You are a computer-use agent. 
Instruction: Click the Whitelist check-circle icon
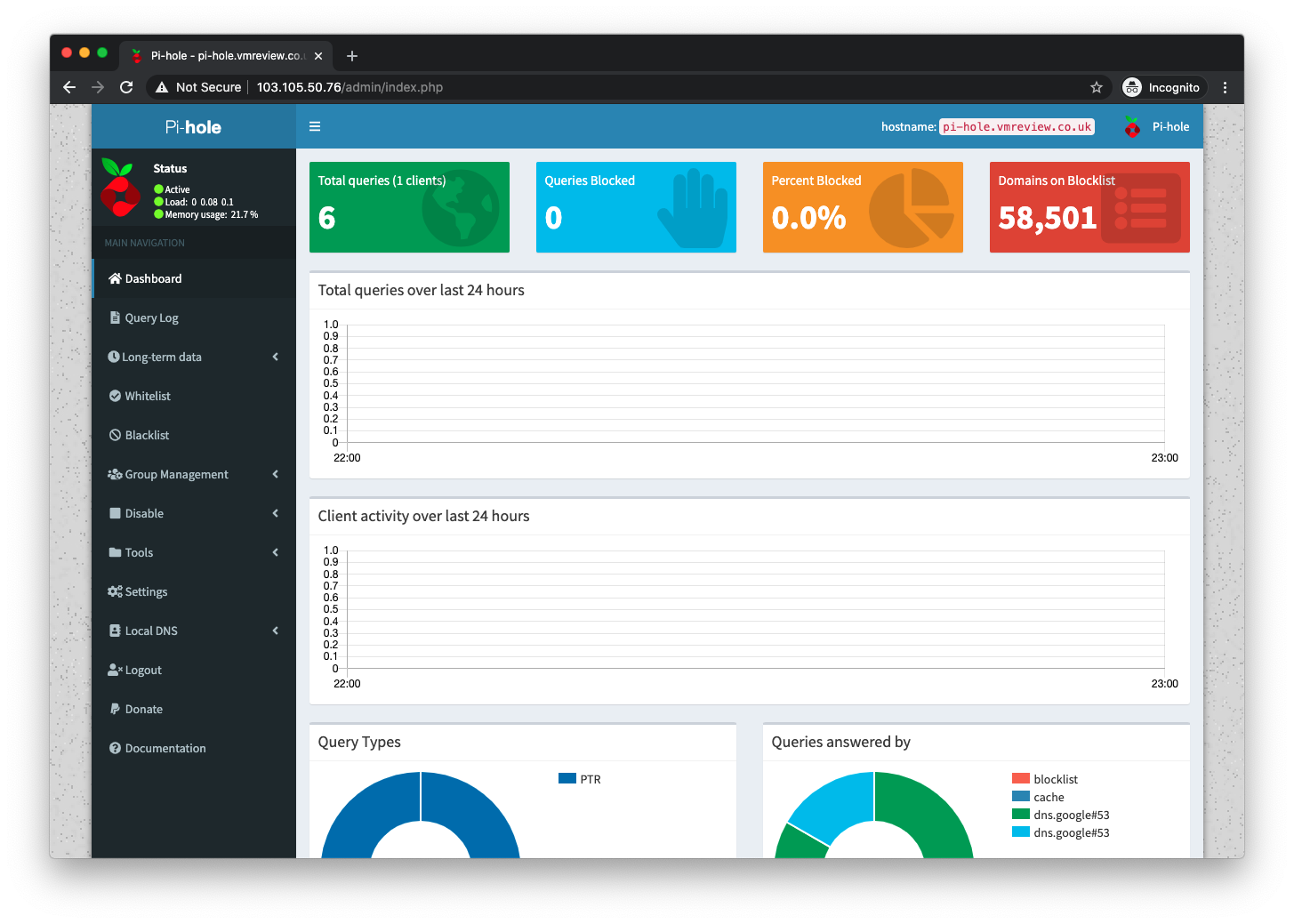point(115,396)
